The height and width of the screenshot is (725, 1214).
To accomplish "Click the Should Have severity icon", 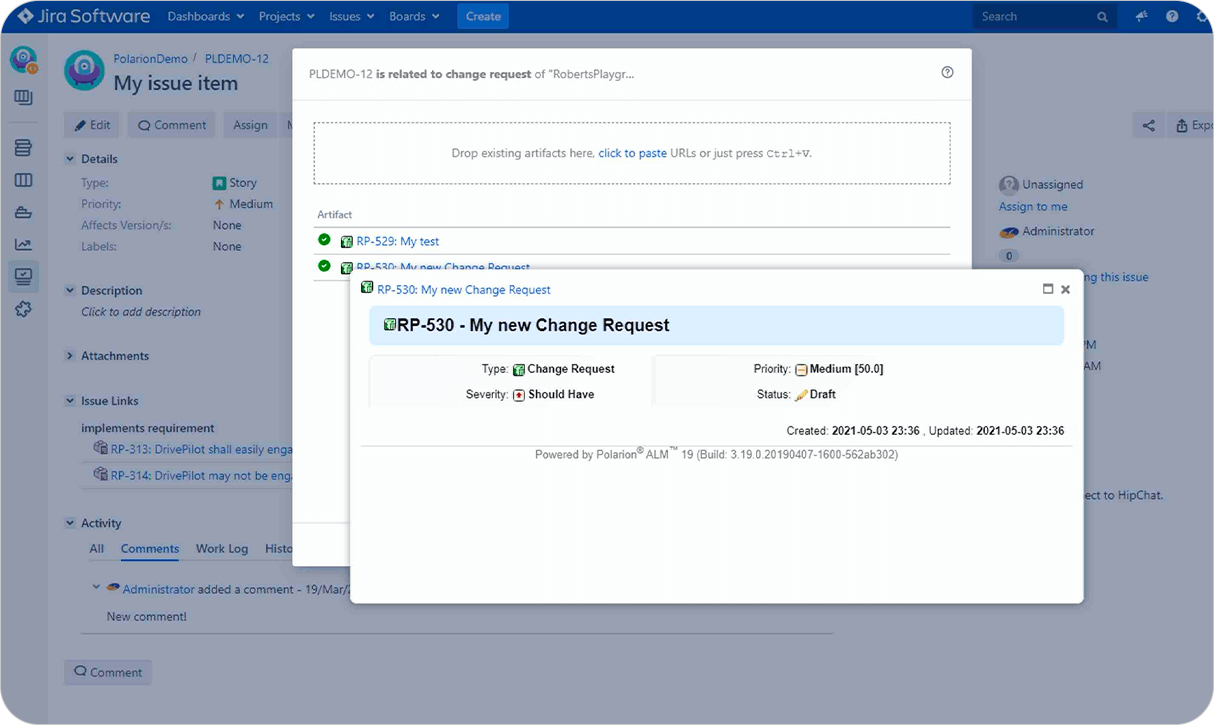I will [519, 395].
